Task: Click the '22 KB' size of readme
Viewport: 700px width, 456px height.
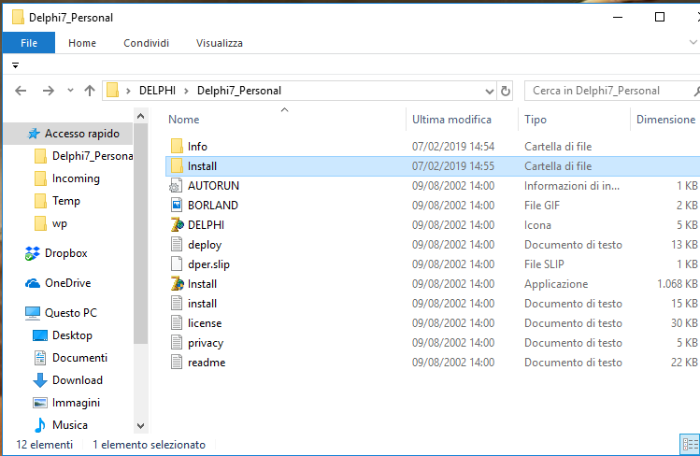Action: coord(684,362)
